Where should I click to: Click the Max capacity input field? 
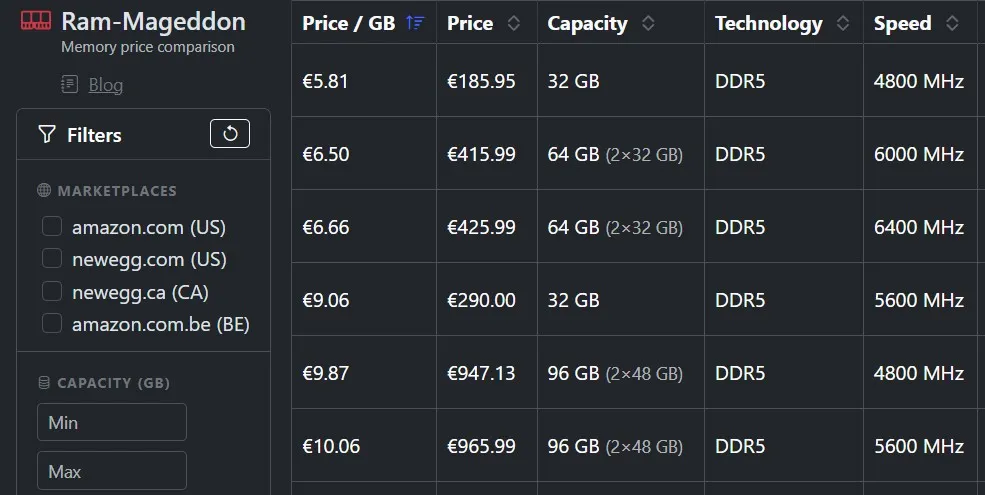pyautogui.click(x=112, y=471)
